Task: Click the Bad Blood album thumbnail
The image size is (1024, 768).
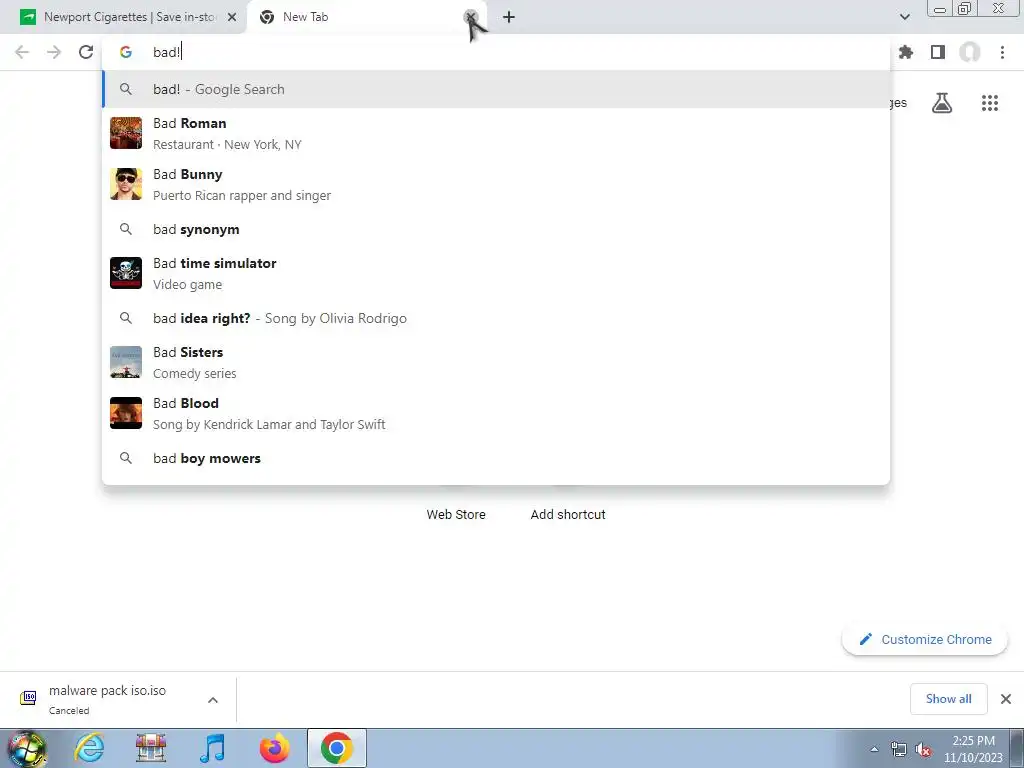Action: [125, 413]
